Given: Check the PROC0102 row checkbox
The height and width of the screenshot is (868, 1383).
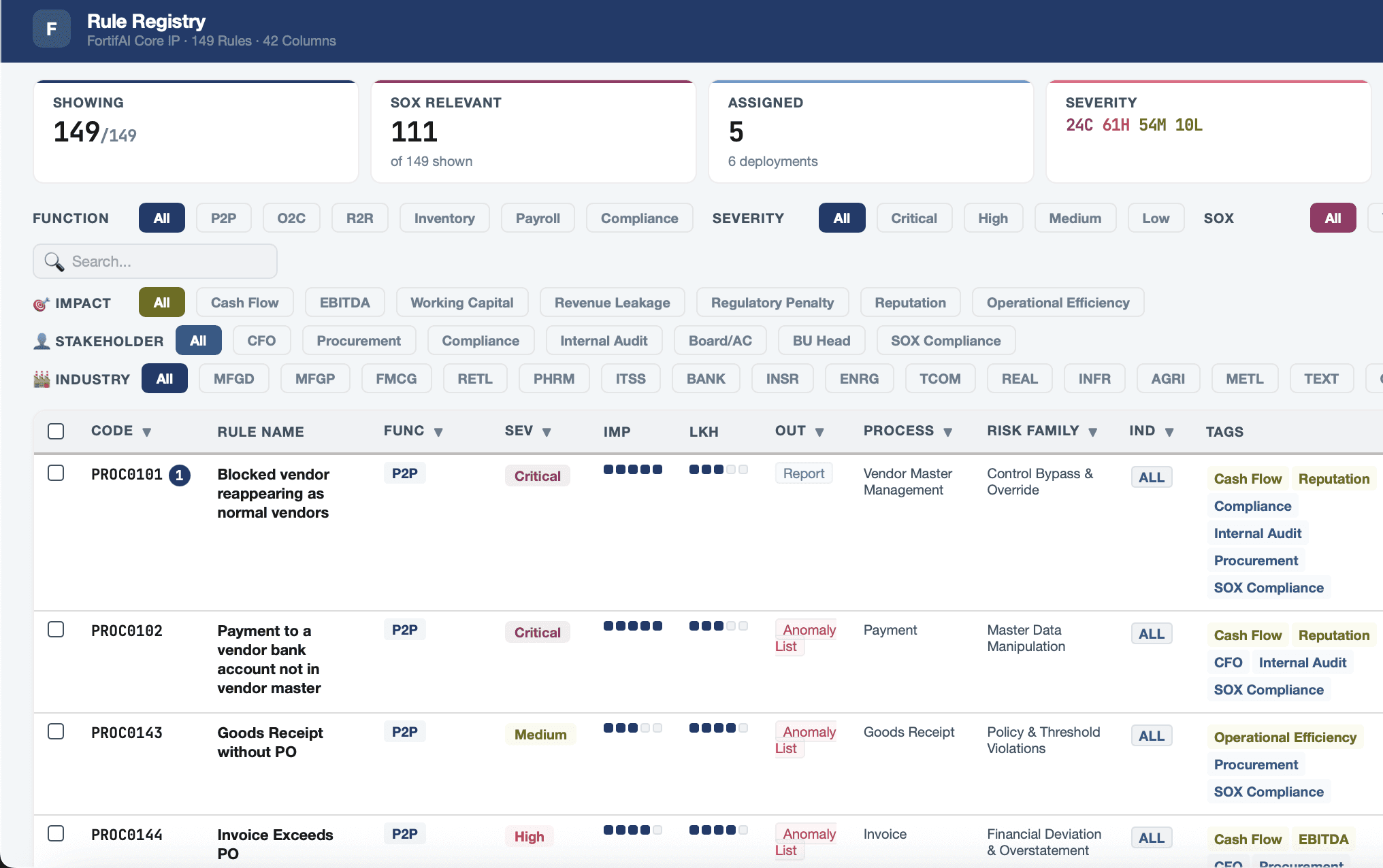Looking at the screenshot, I should pyautogui.click(x=56, y=629).
